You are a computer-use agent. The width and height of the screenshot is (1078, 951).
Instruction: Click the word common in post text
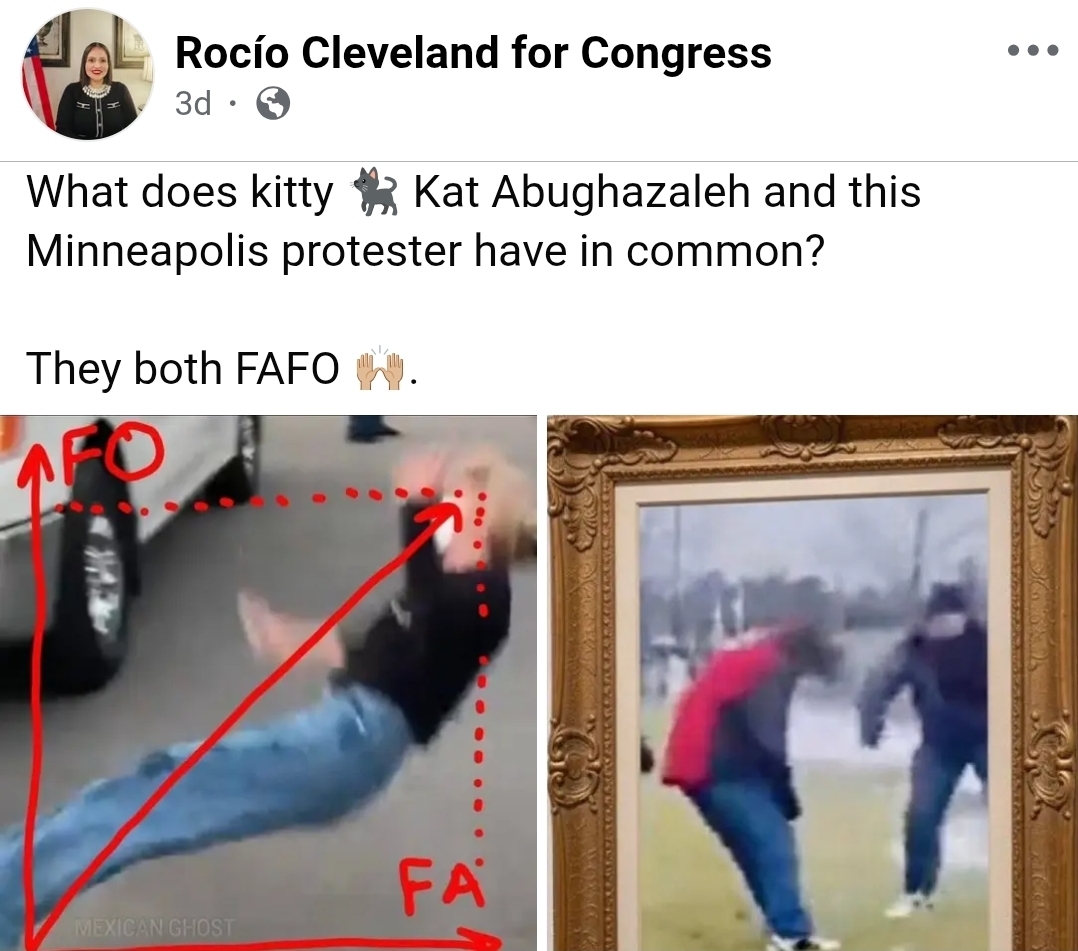pos(714,251)
